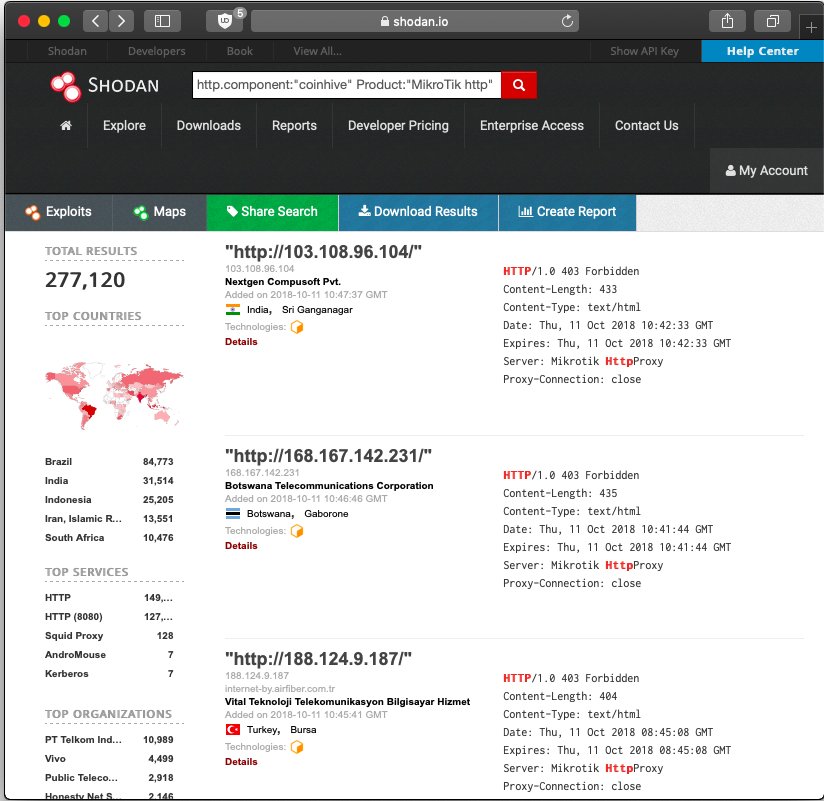Viewport: 824px width, 801px height.
Task: Open result "http://103.108.96.104/" heading
Action: [x=323, y=252]
